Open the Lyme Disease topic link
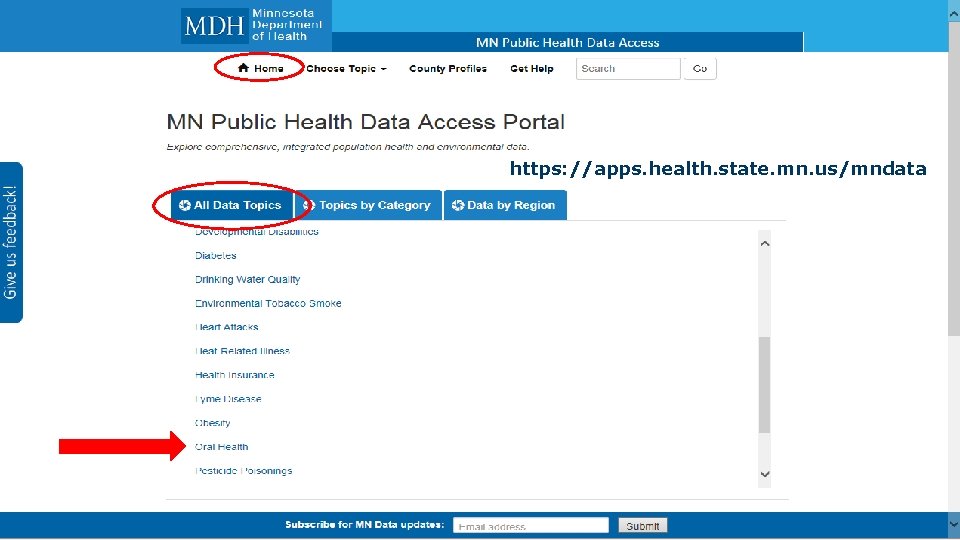Viewport: 960px width, 540px height. 228,399
